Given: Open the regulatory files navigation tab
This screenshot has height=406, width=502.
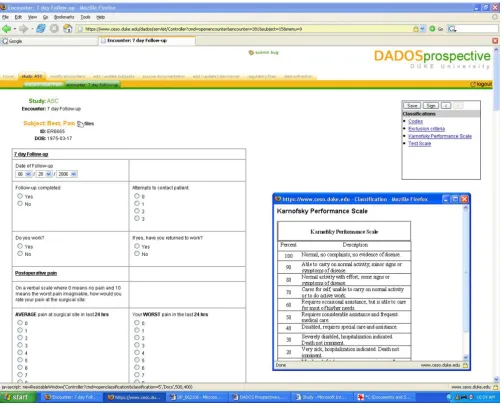Looking at the screenshot, I should (261, 76).
